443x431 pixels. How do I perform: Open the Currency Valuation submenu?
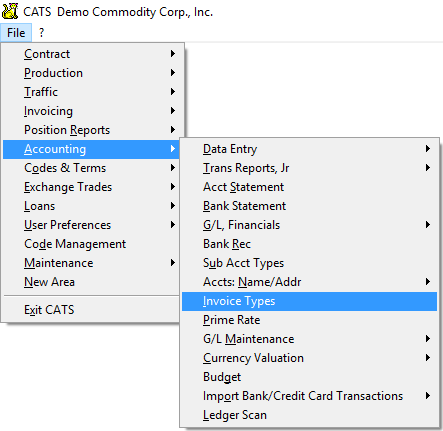pyautogui.click(x=309, y=358)
